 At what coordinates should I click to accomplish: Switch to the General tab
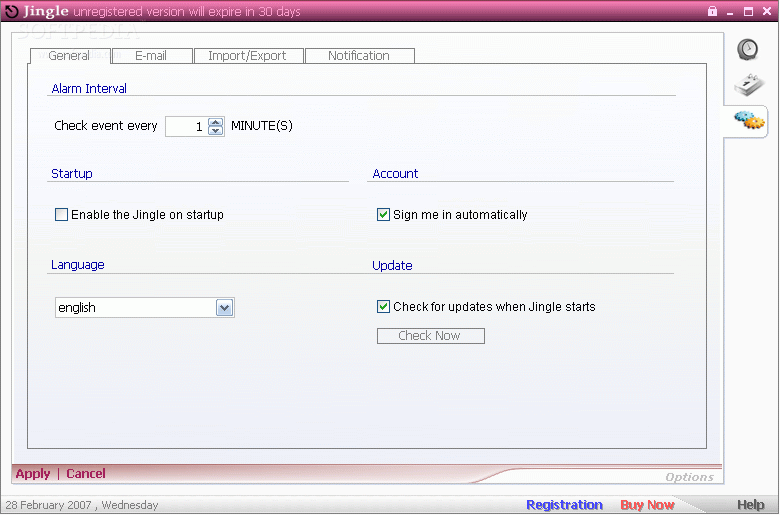tap(70, 56)
